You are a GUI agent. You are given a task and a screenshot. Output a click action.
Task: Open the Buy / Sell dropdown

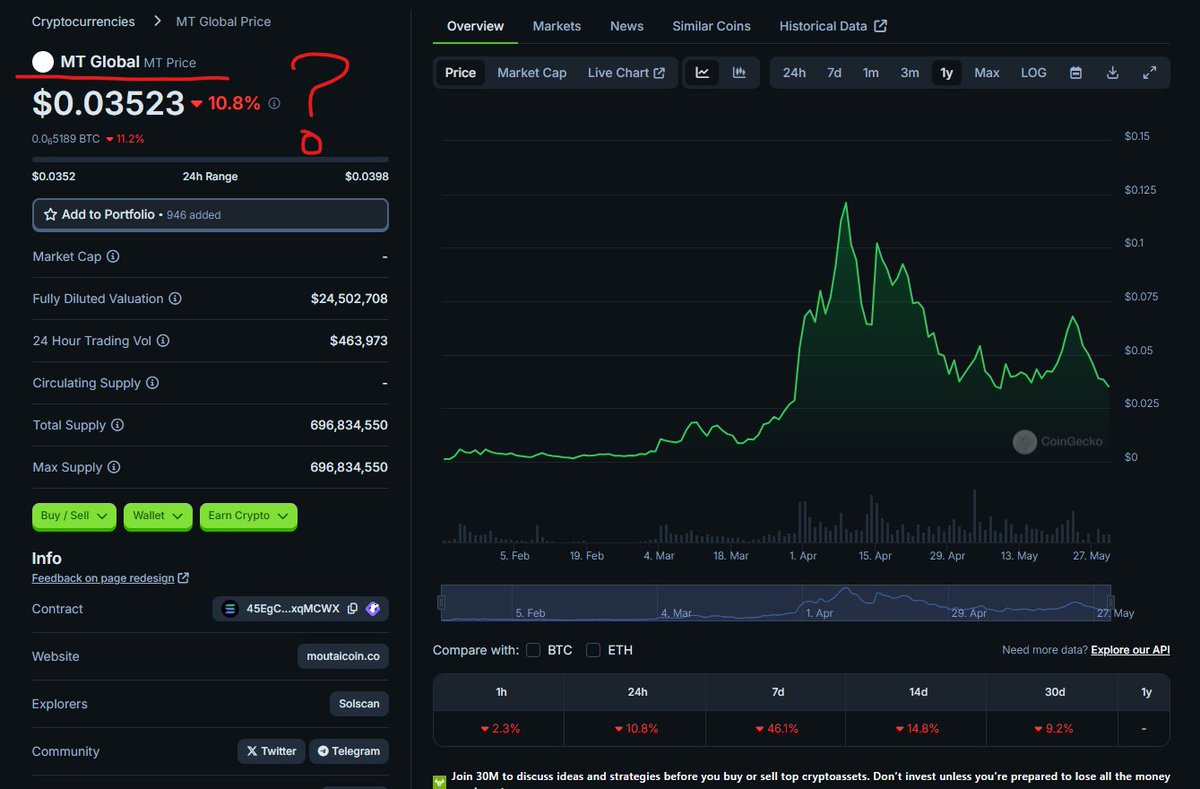pos(73,516)
